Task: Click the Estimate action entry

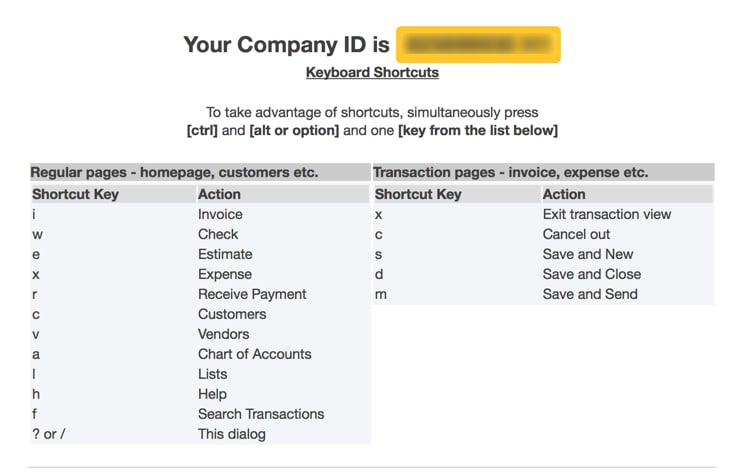Action: point(225,254)
